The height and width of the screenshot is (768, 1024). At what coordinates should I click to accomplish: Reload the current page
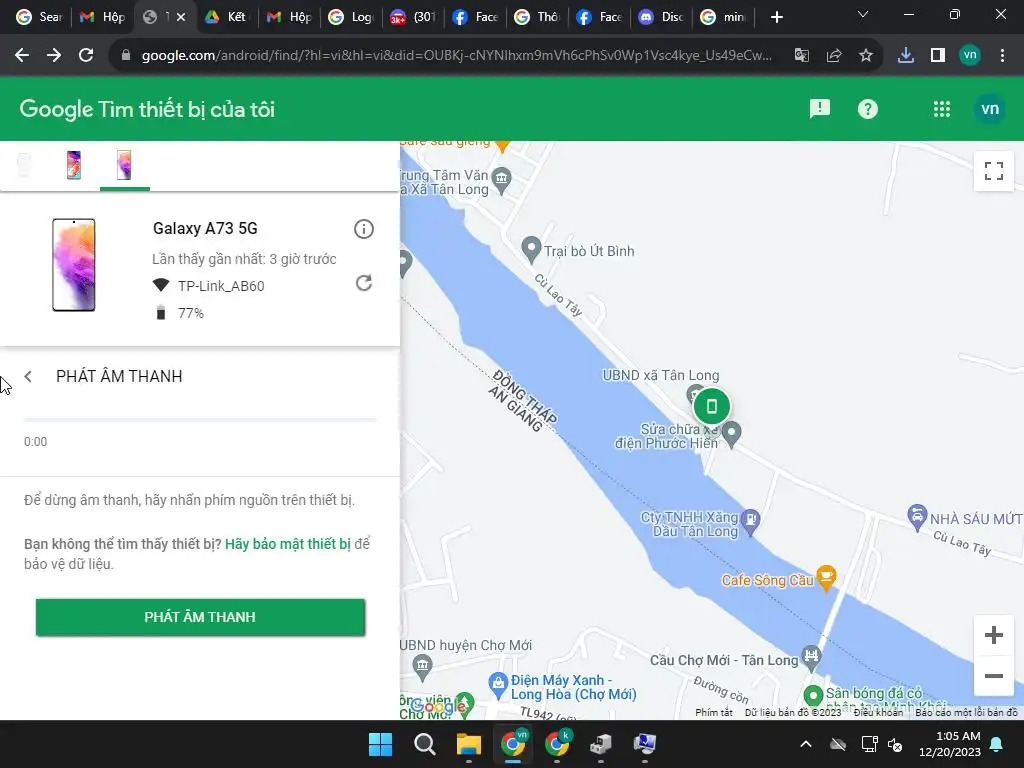(86, 56)
